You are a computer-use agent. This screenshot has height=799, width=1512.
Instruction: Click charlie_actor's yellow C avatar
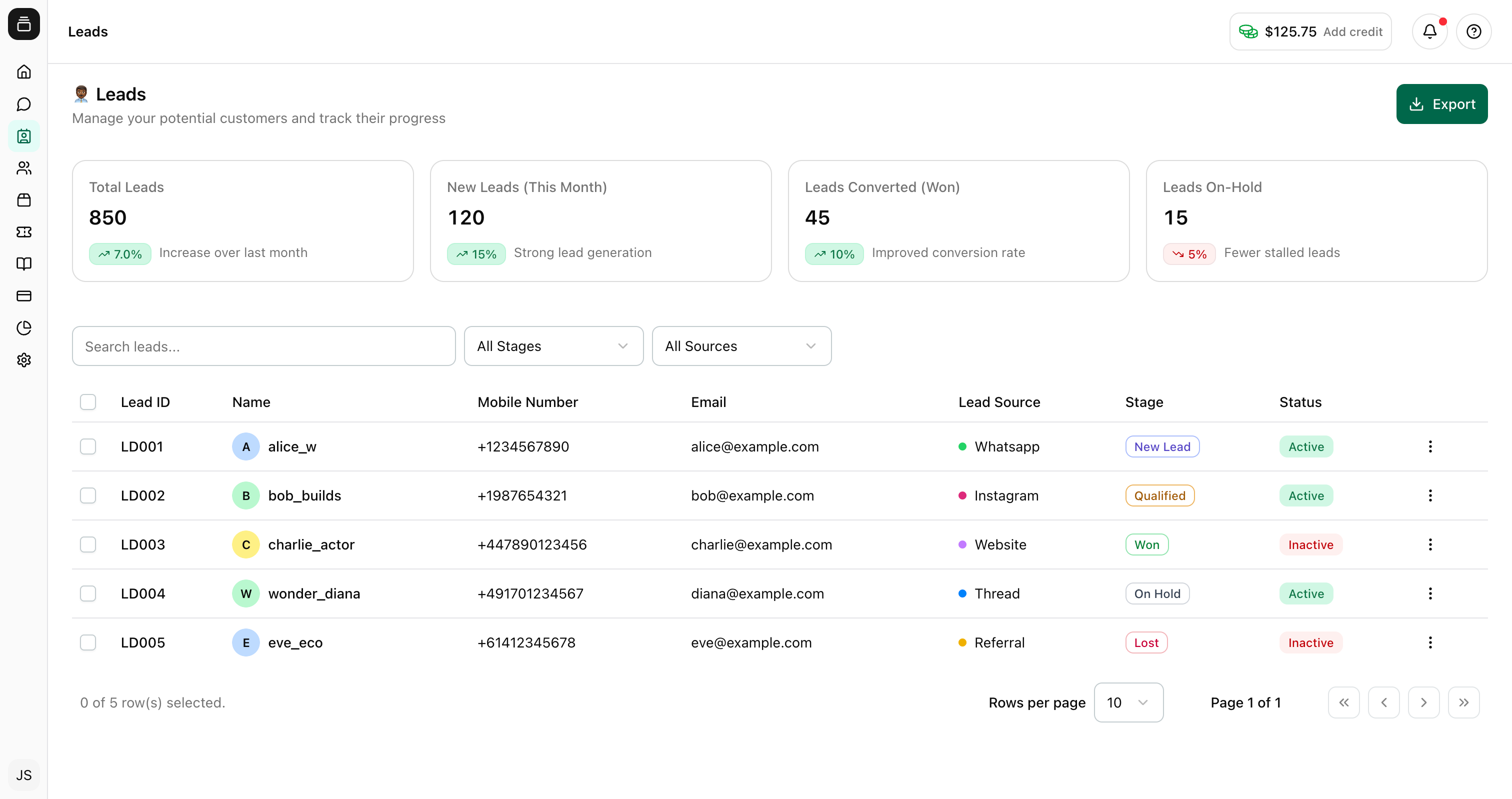pyautogui.click(x=246, y=545)
